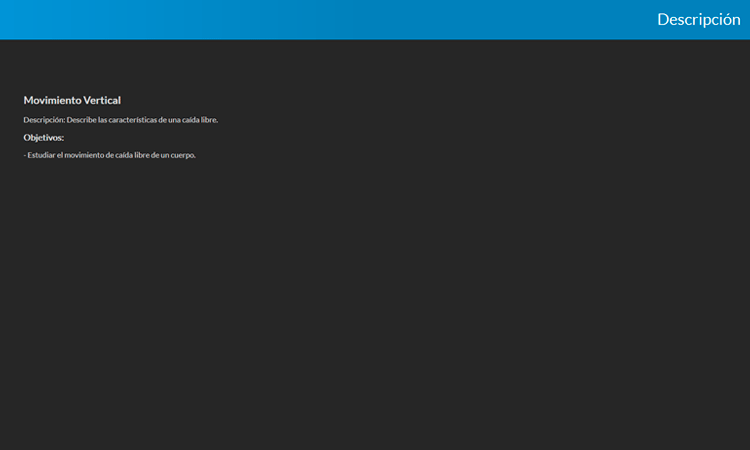Click the Movimiento Vertical heading
Viewport: 750px width, 450px height.
72,100
